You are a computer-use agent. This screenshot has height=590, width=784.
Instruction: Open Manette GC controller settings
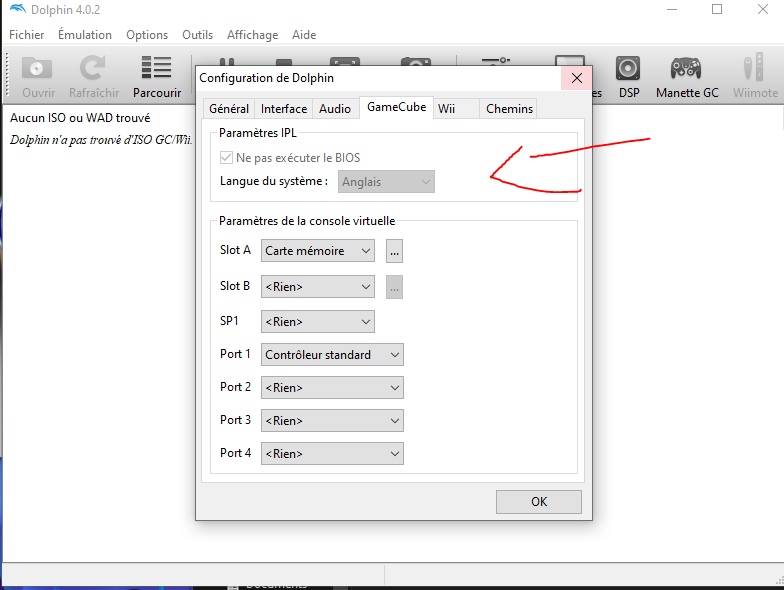pos(686,68)
